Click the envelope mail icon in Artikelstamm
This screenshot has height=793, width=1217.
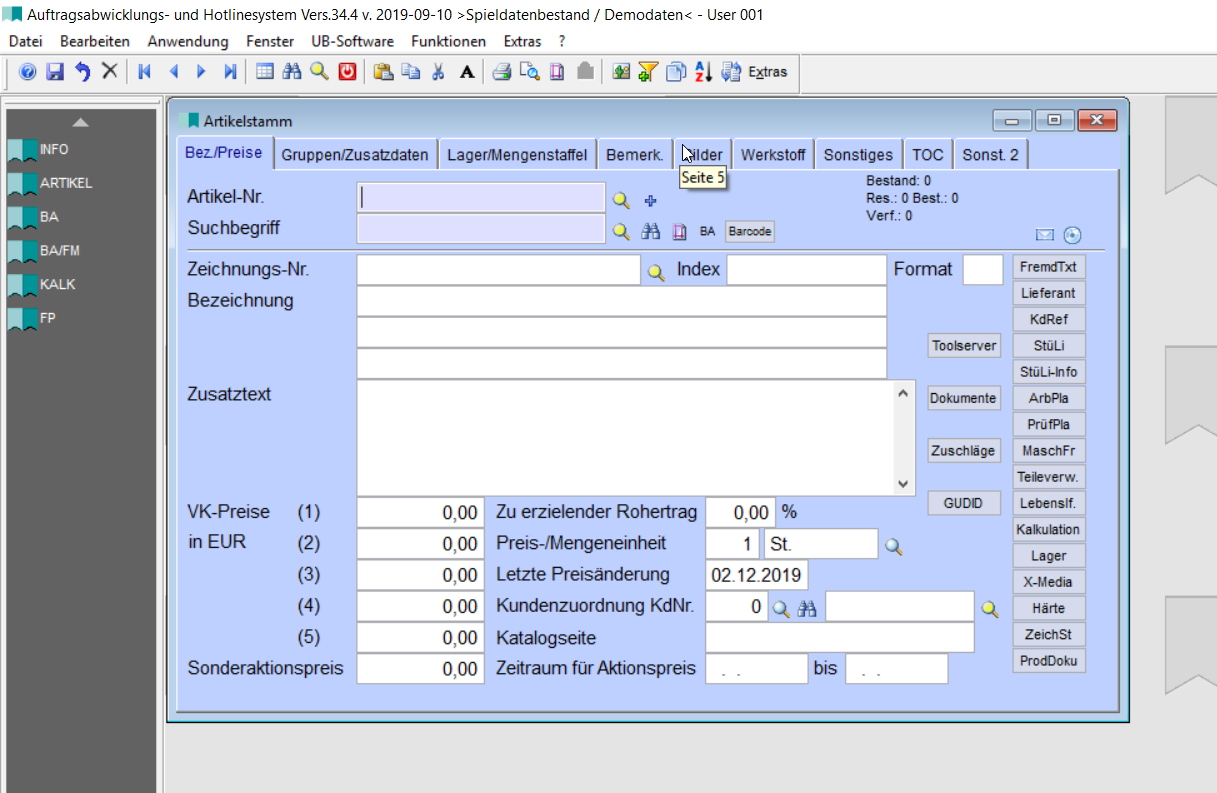point(1045,235)
